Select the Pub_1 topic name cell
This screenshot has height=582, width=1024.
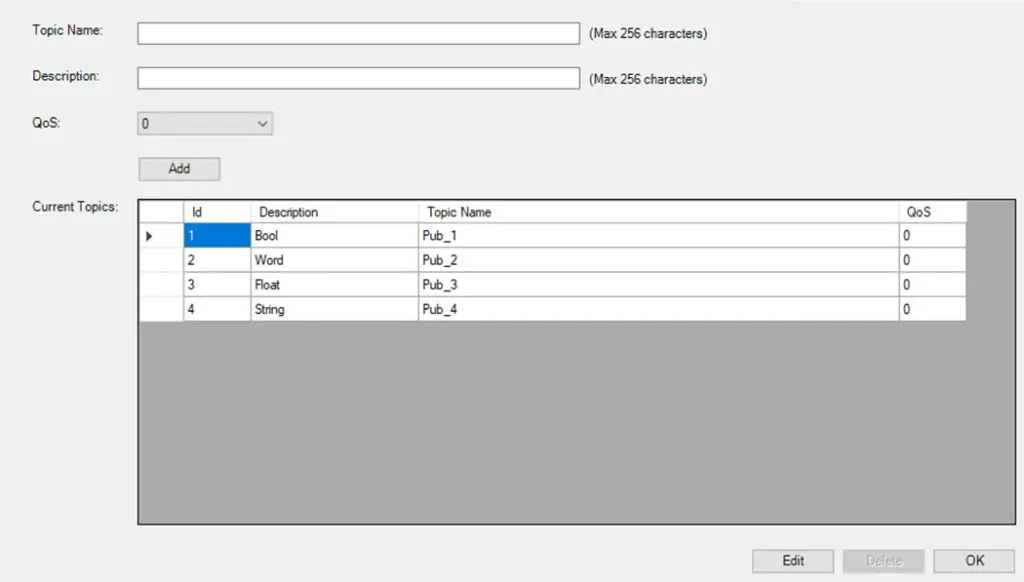coord(658,236)
